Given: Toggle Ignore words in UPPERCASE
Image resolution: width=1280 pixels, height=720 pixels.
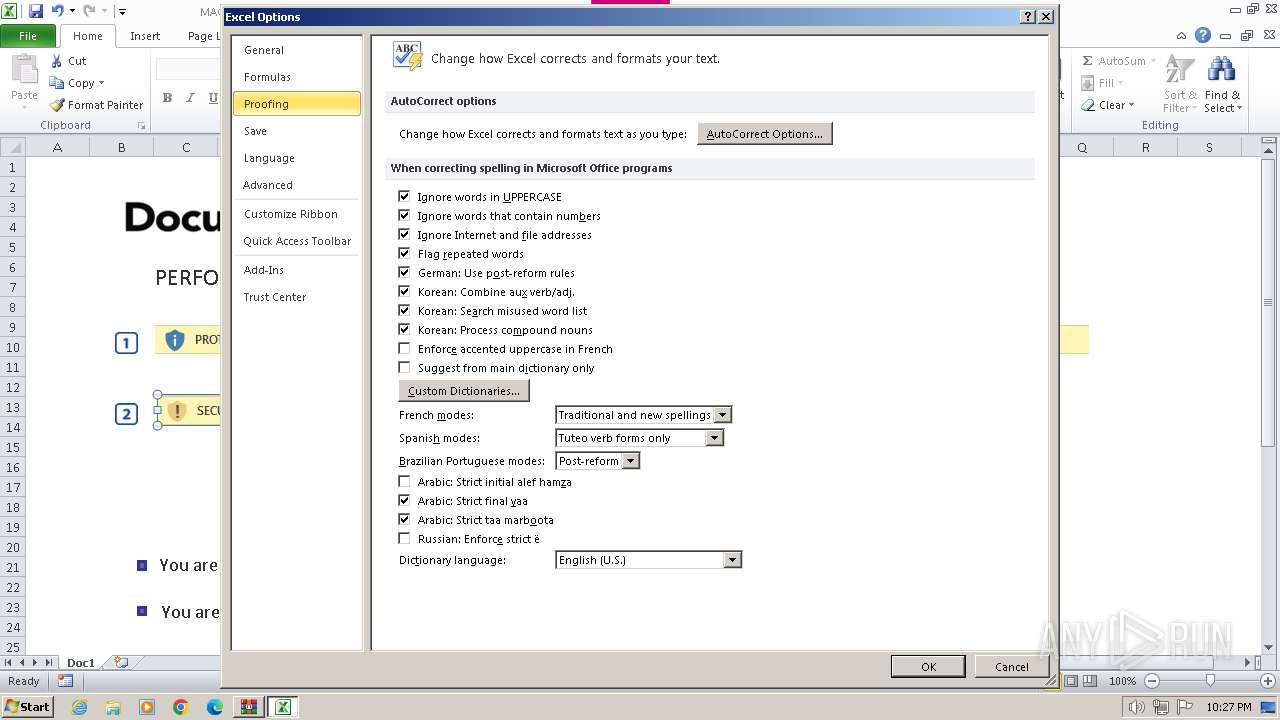Looking at the screenshot, I should click(x=404, y=196).
